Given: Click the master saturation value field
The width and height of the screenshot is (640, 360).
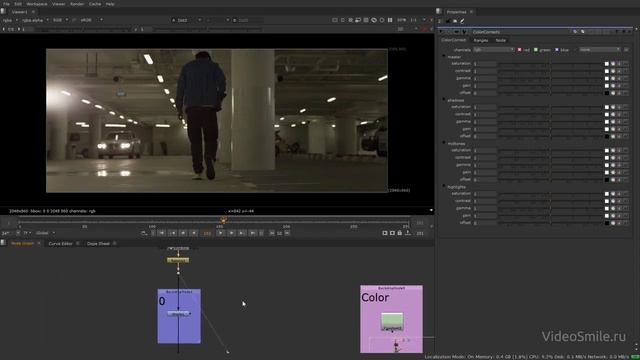Looking at the screenshot, I should [485, 64].
